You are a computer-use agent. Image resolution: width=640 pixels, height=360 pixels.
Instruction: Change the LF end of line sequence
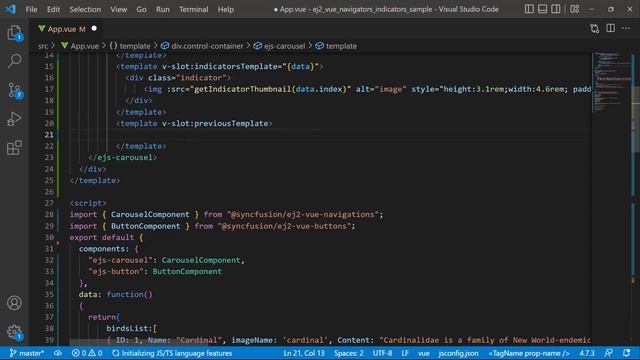coord(405,353)
